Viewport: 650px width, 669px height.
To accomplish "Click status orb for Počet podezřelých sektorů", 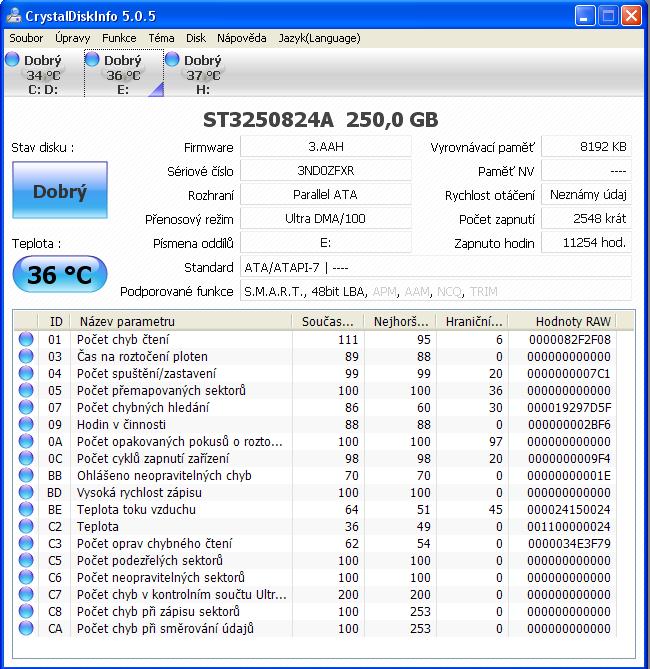I will click(x=26, y=560).
